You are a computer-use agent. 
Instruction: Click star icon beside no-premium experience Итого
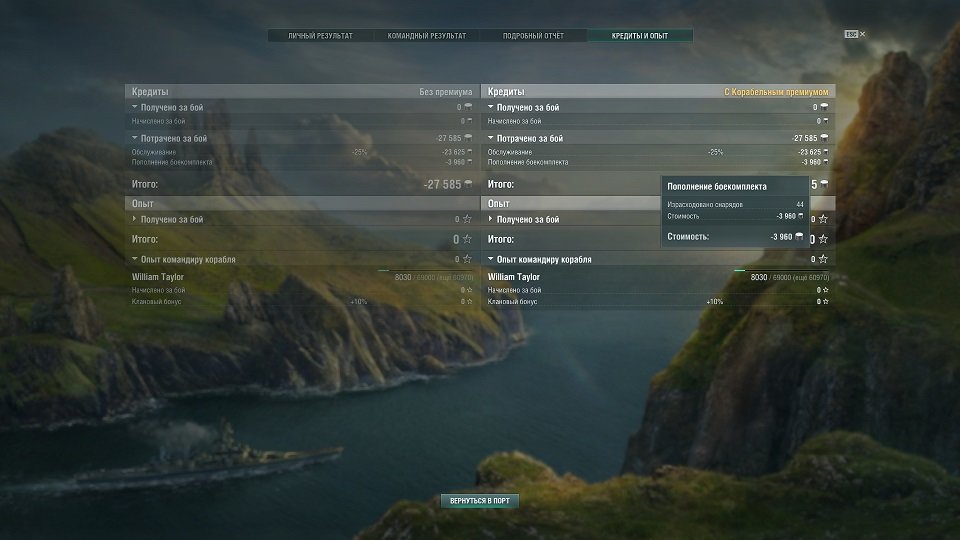[x=467, y=240]
